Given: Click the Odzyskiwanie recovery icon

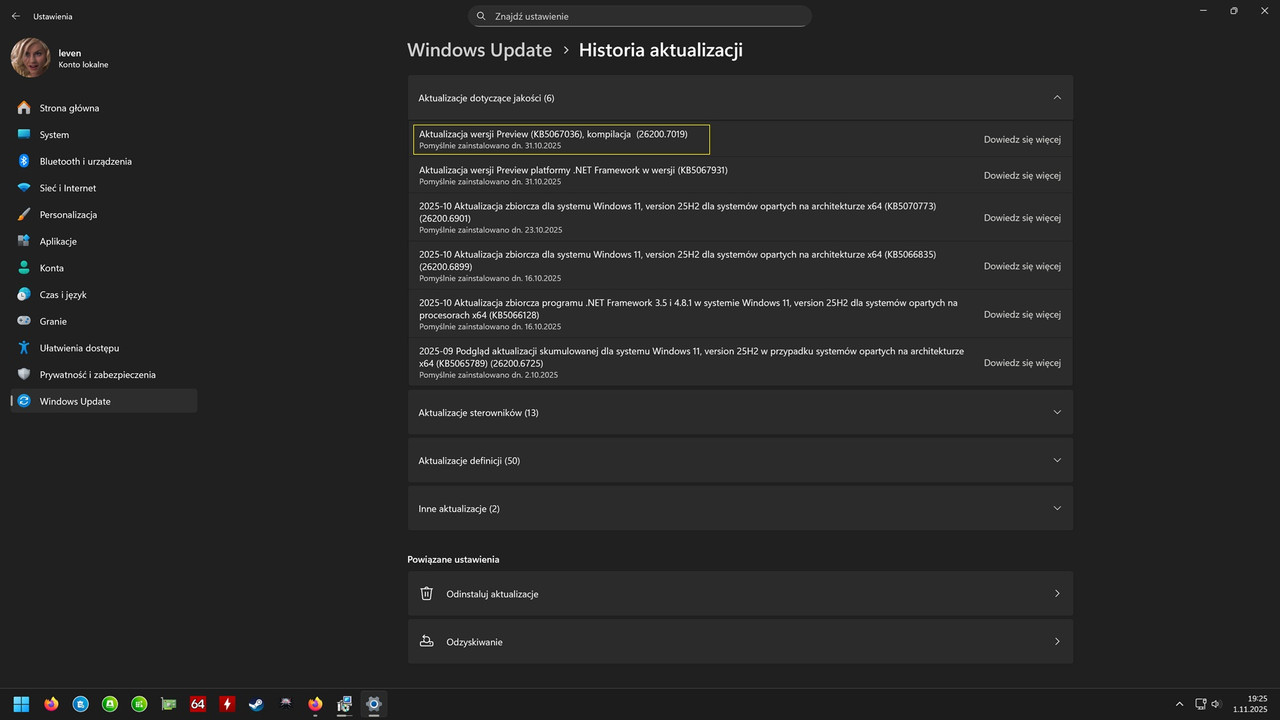Looking at the screenshot, I should click(426, 641).
